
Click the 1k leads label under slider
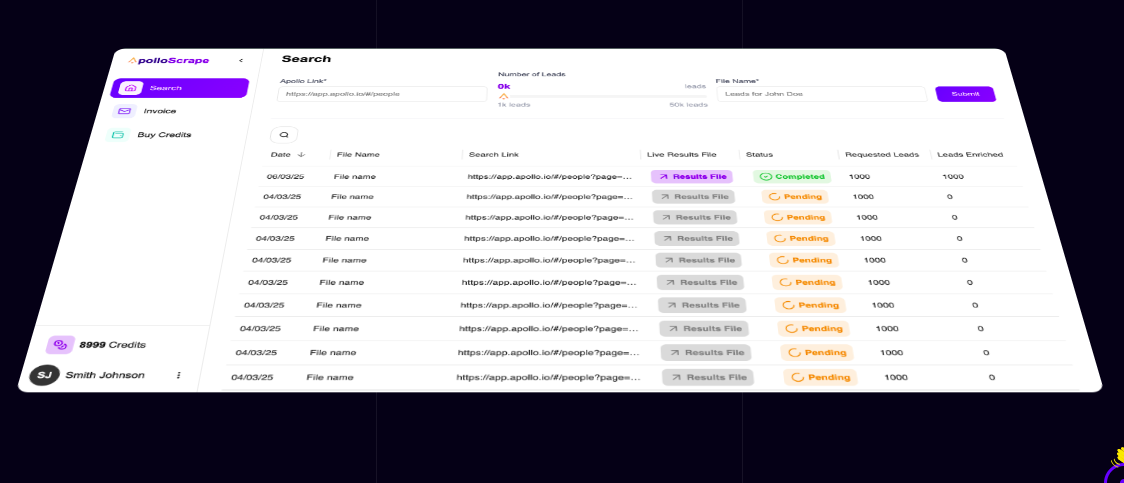[x=514, y=105]
